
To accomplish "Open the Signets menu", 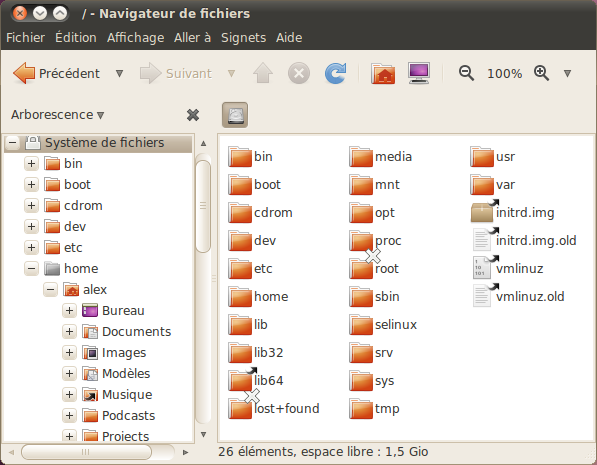I will click(x=244, y=37).
